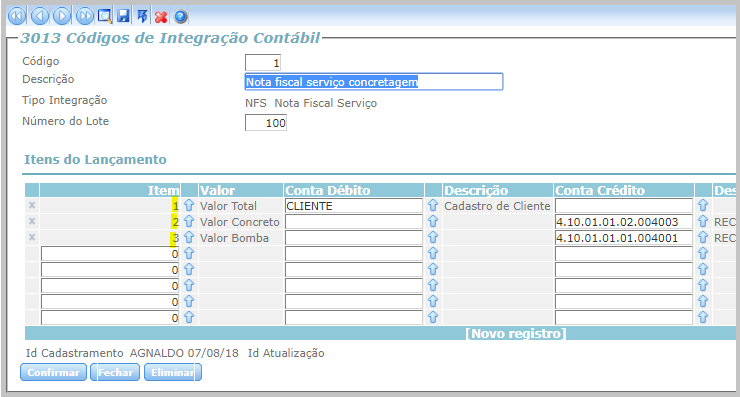Click Conta Crédito field 4.10.01.01.01.004001
740x397 pixels.
point(623,238)
